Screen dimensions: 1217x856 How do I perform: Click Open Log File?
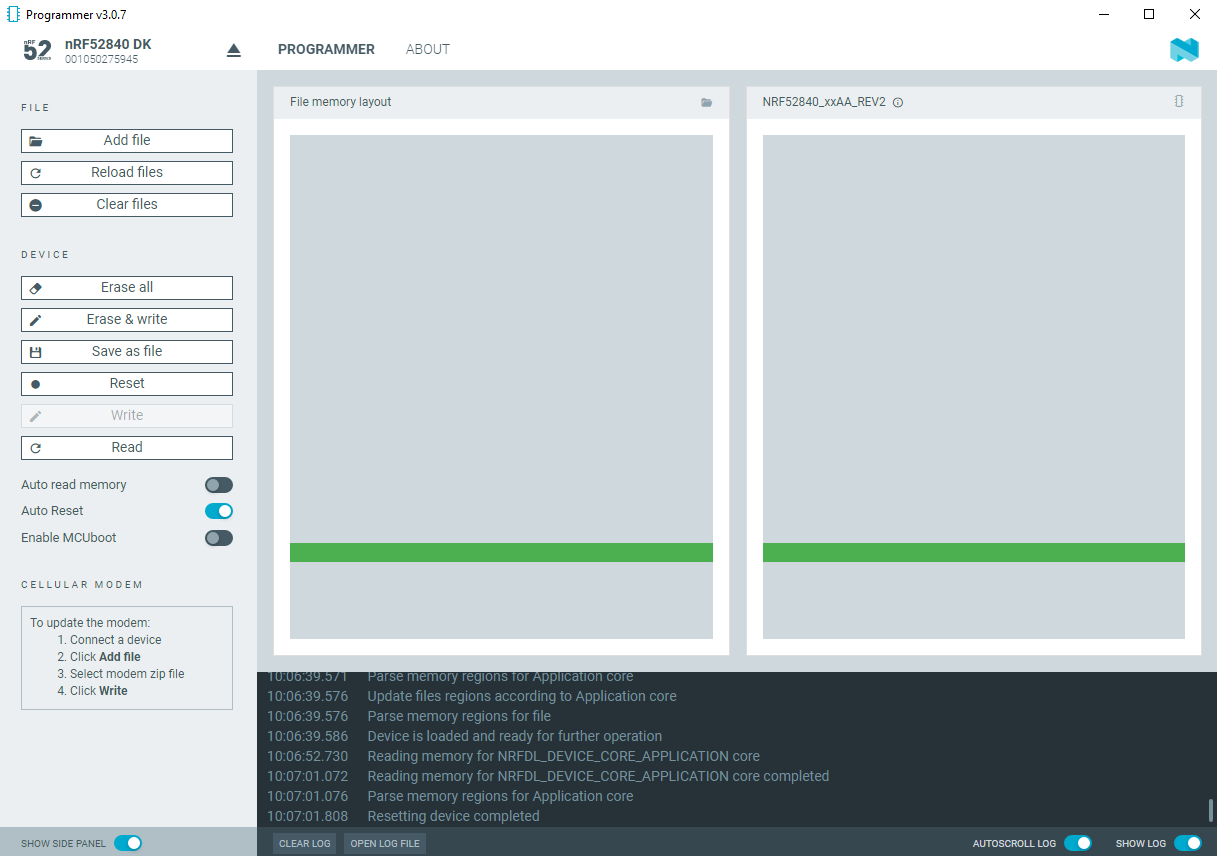pos(385,843)
